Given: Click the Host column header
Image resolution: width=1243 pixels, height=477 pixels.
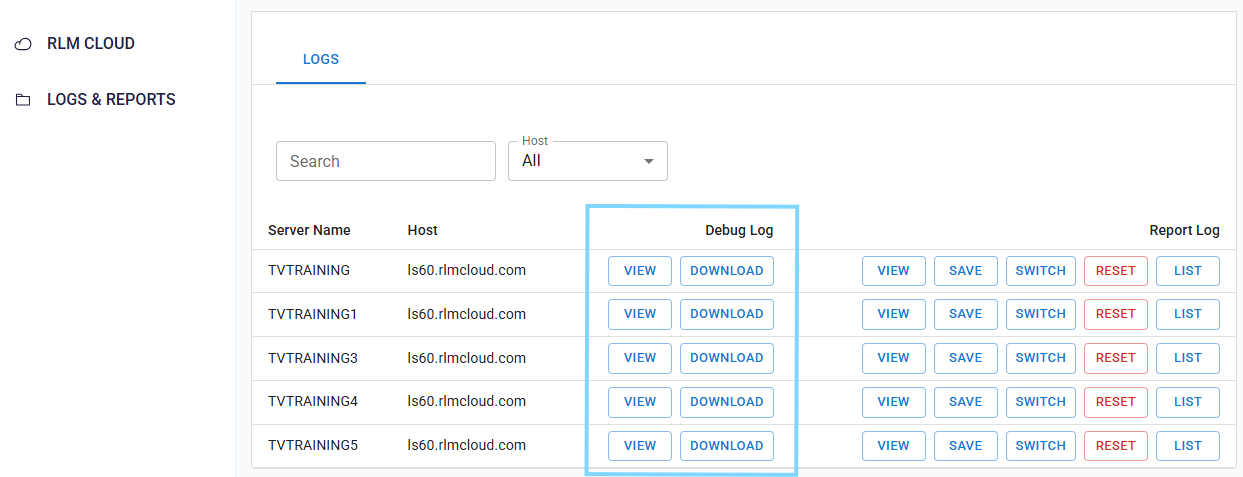Looking at the screenshot, I should (423, 230).
